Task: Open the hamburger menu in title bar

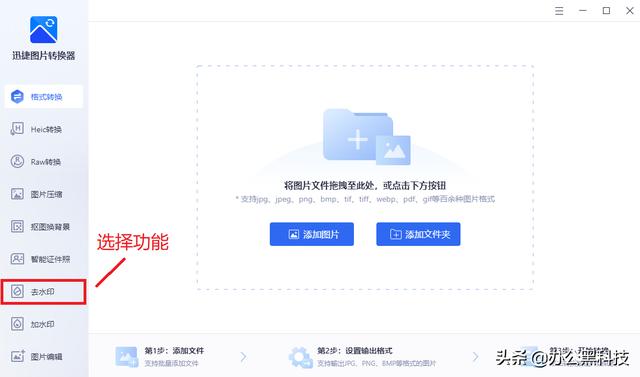Action: pyautogui.click(x=559, y=11)
